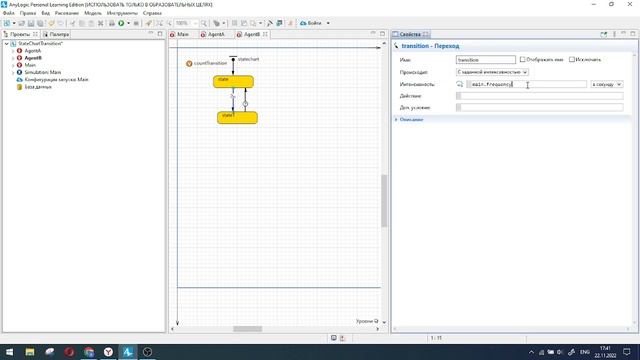Viewport: 640px width, 360px height.
Task: Maximize the Properties panel
Action: click(x=633, y=34)
